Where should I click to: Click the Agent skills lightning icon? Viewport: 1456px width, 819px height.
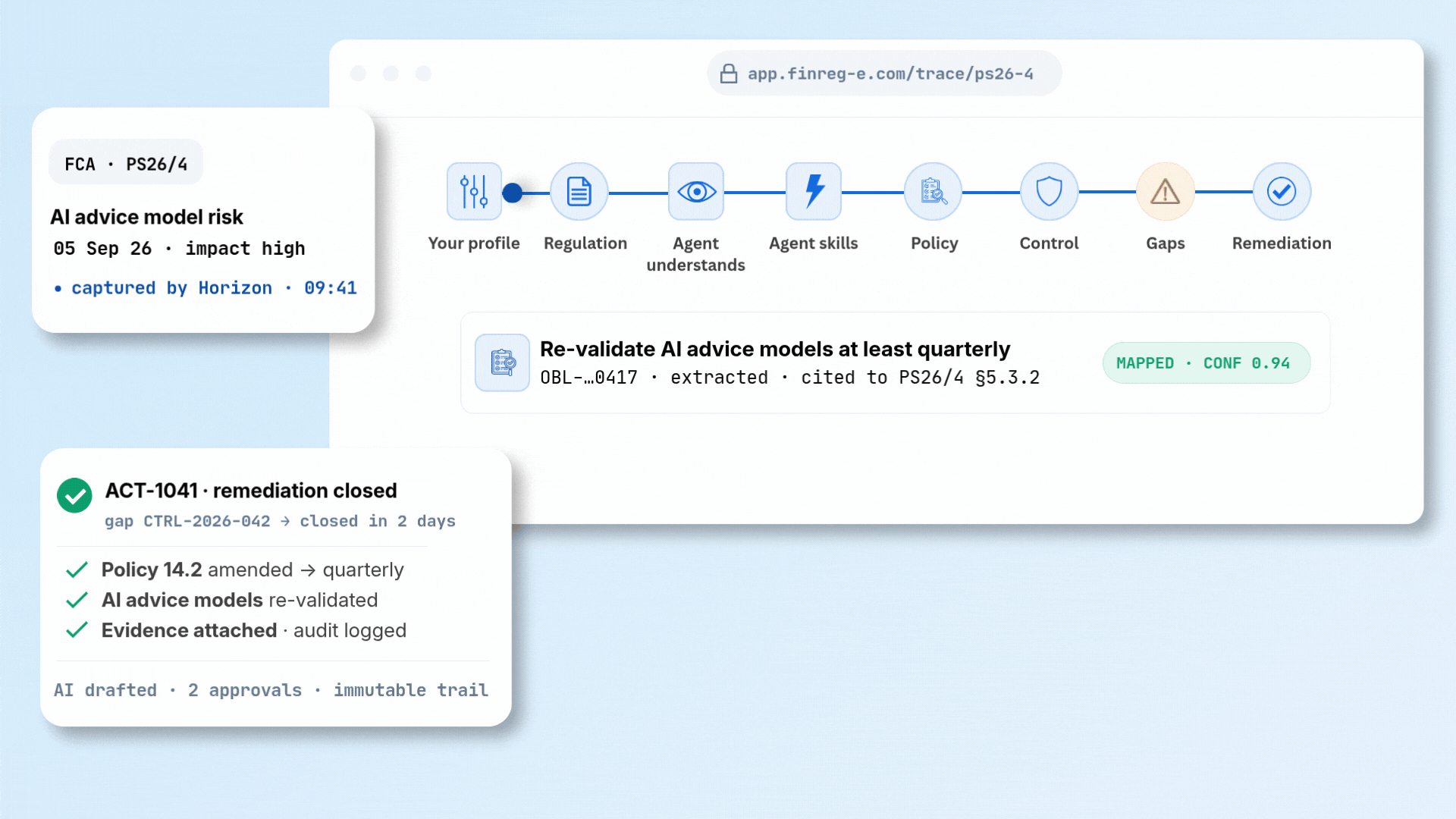click(x=814, y=191)
